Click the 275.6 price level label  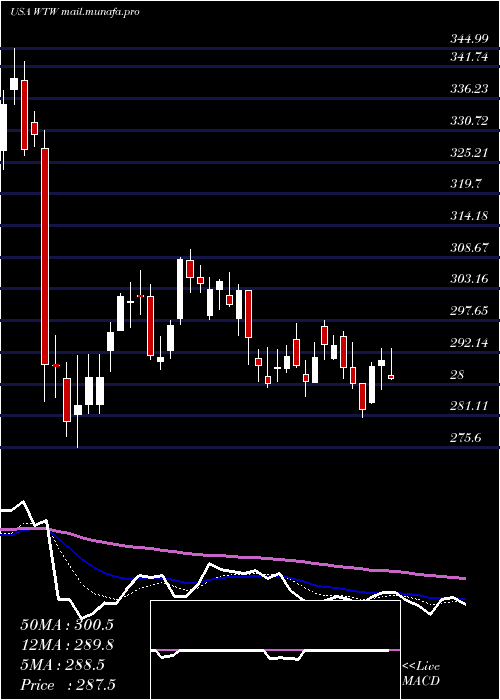pyautogui.click(x=466, y=438)
